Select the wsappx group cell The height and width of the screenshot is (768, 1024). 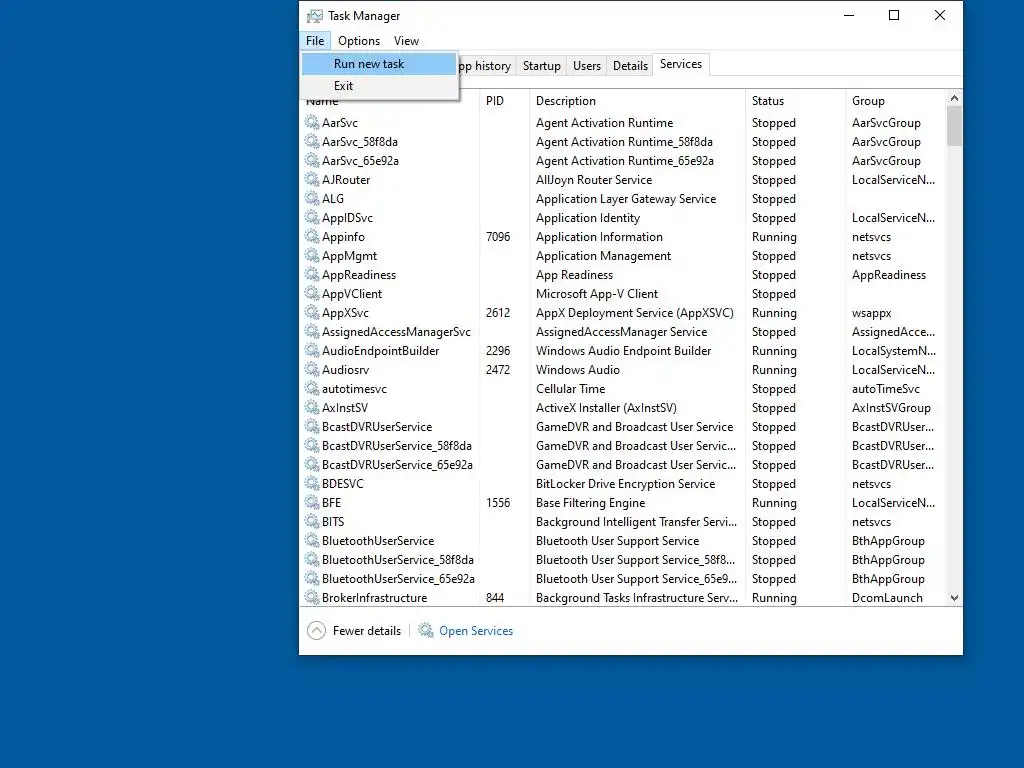[871, 313]
